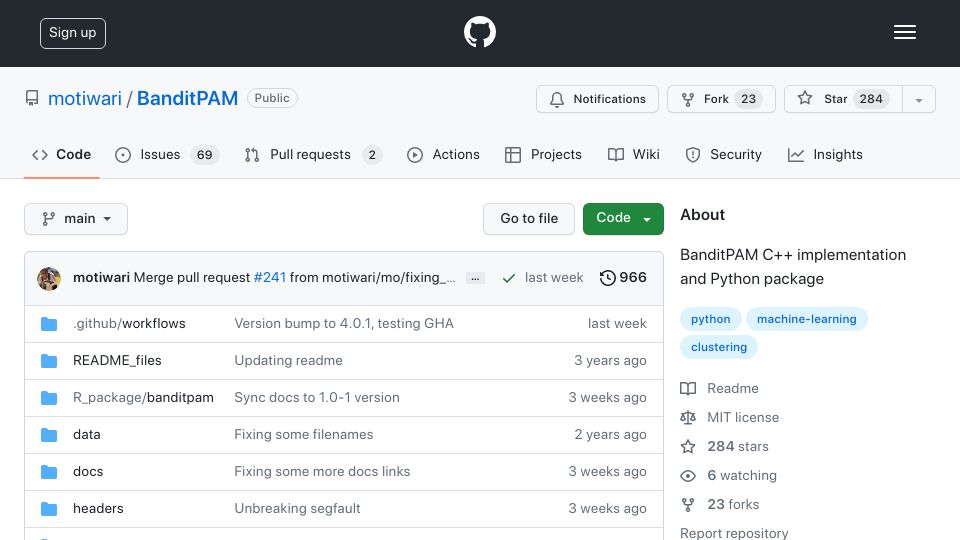Open the Pull requests tab
The image size is (960, 540).
pos(313,154)
